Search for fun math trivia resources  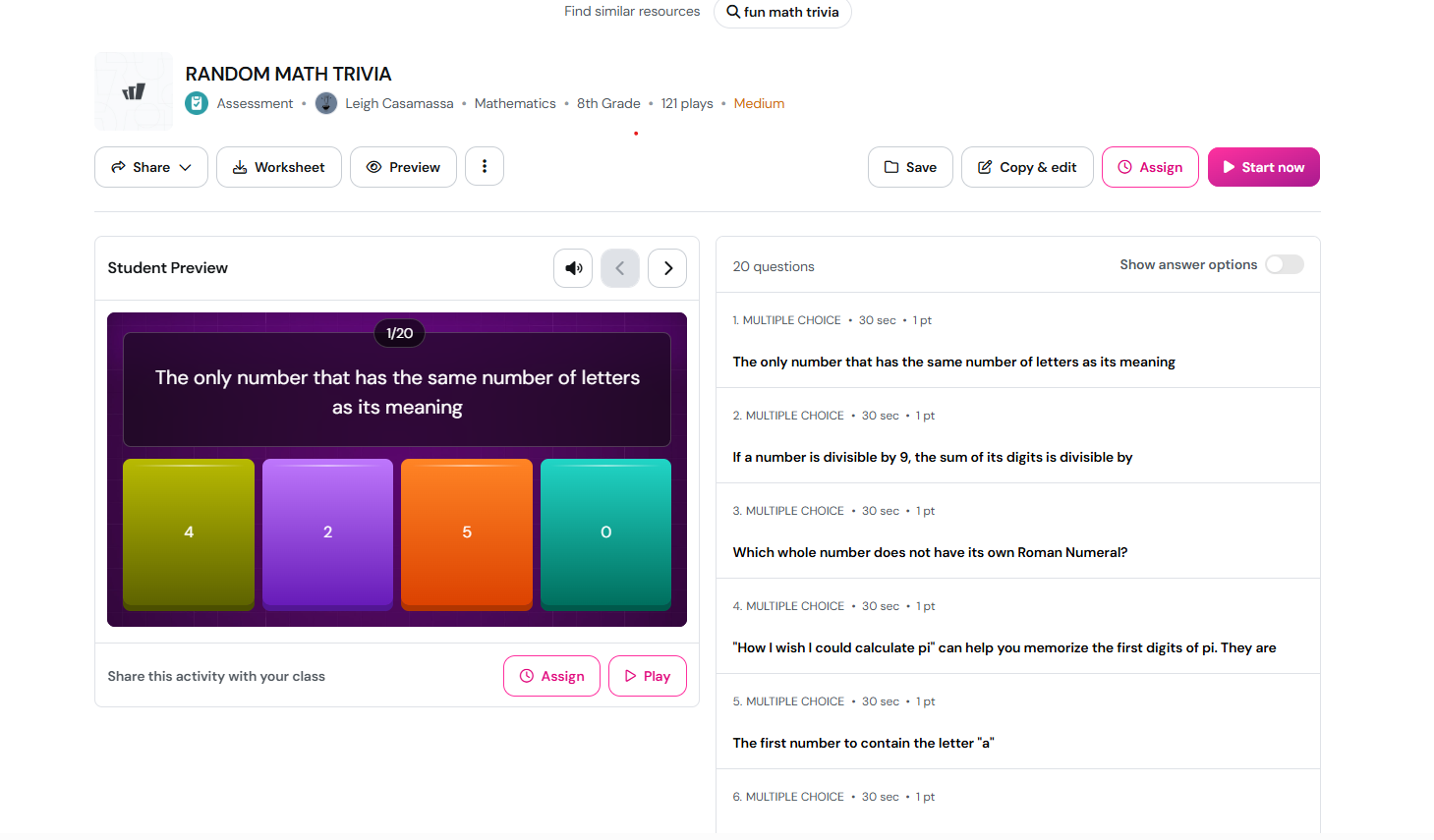coord(782,12)
